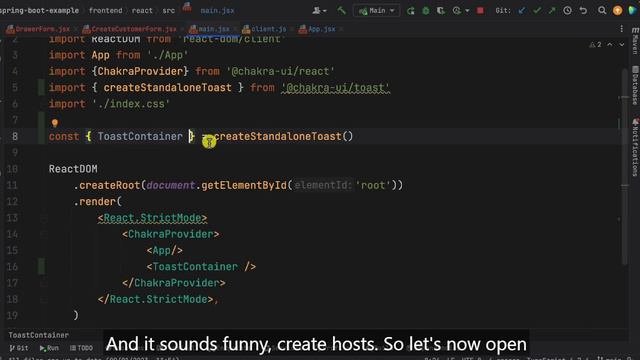The width and height of the screenshot is (640, 360).
Task: Collapse the ChakraProvider fold marker on line 14
Action: click(44, 234)
